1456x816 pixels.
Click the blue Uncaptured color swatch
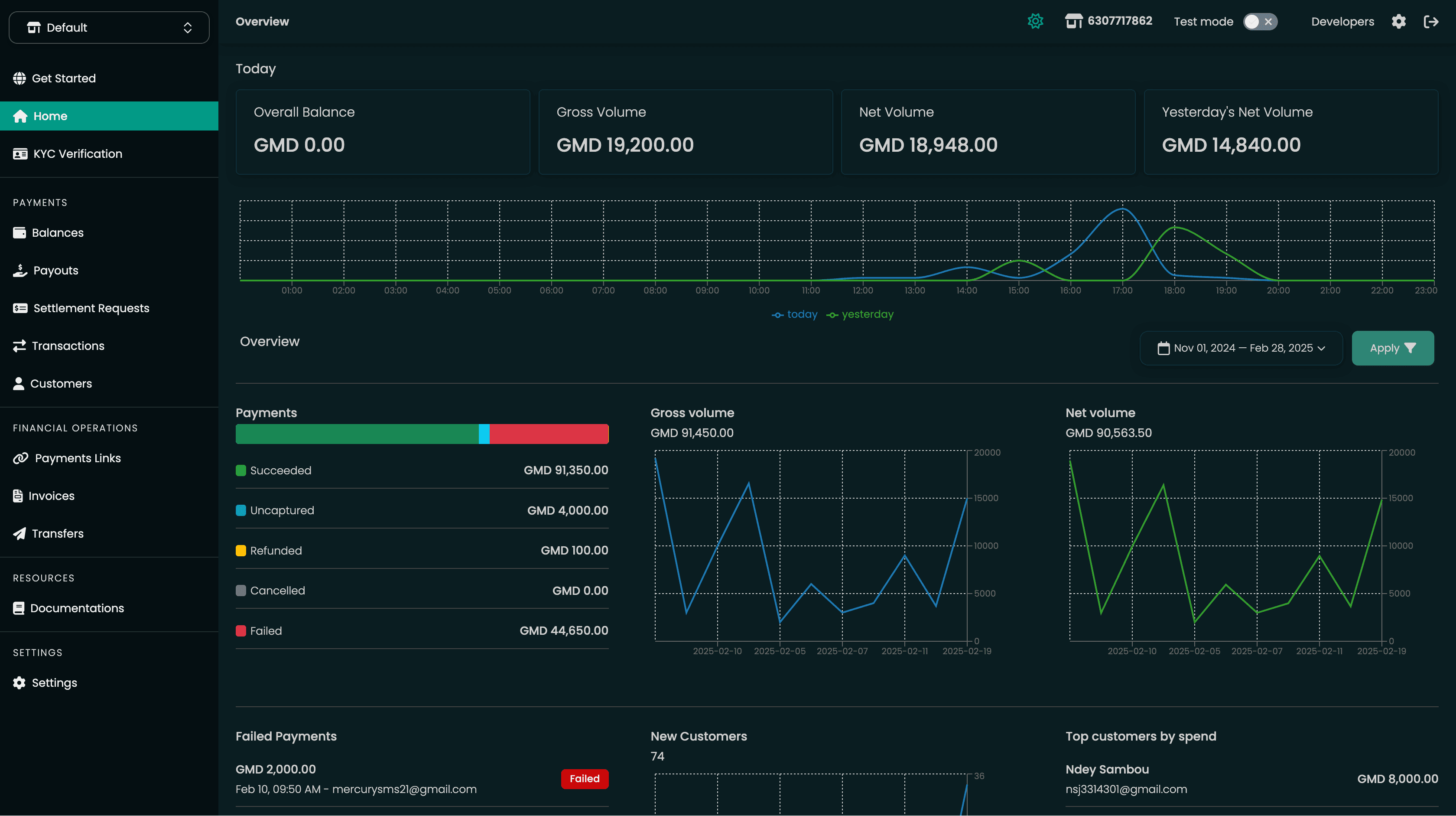click(241, 511)
